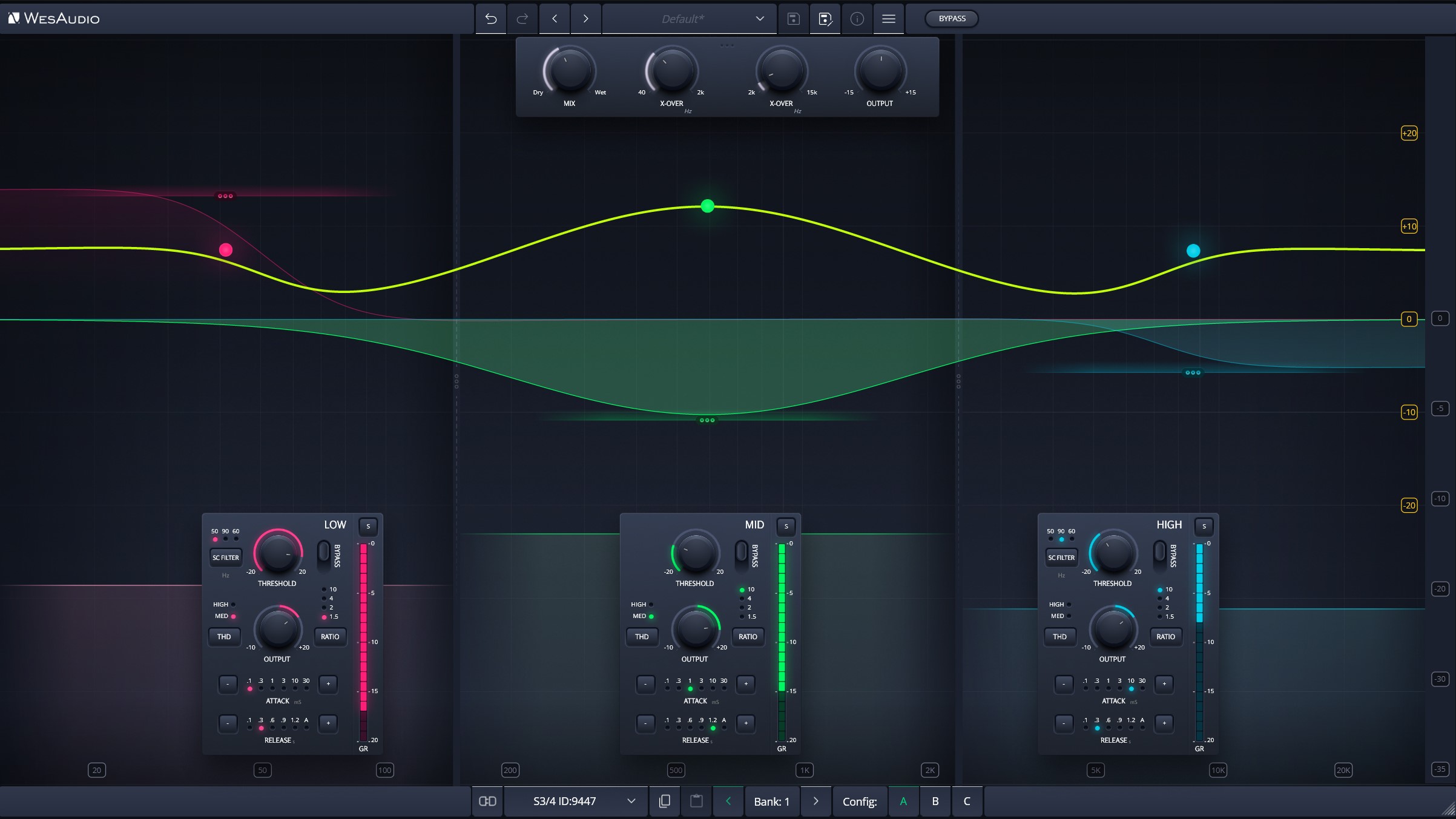Click the undo arrow icon
Screen dimensions: 1456x819
click(491, 19)
